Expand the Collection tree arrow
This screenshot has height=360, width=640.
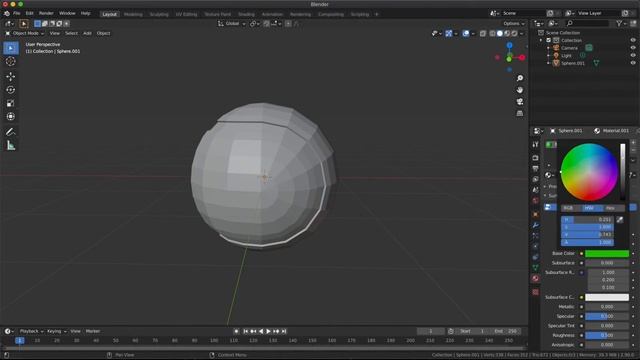(542, 40)
